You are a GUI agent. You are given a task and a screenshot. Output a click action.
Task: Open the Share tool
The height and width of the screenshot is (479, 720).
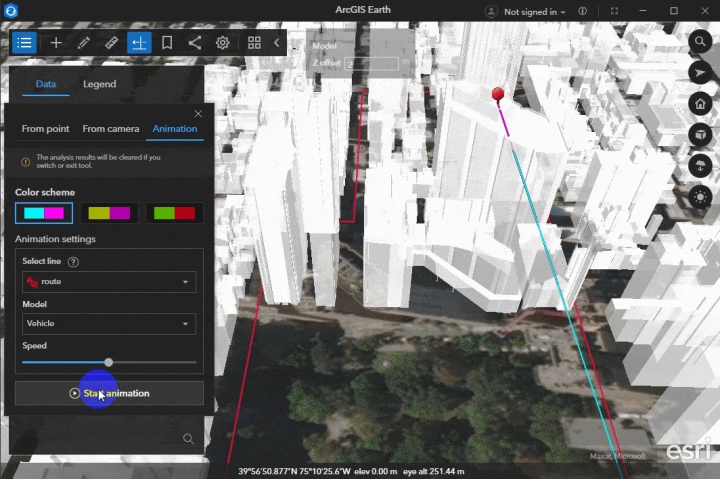(195, 43)
